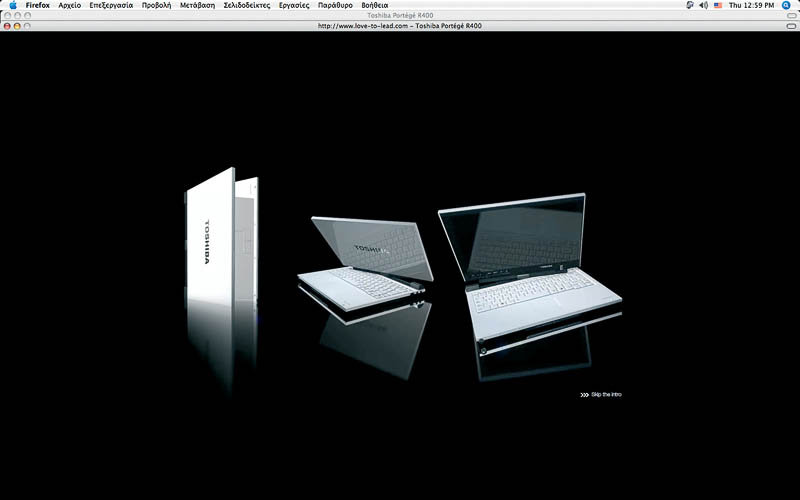Open the Παράθυρο menu

tap(335, 5)
